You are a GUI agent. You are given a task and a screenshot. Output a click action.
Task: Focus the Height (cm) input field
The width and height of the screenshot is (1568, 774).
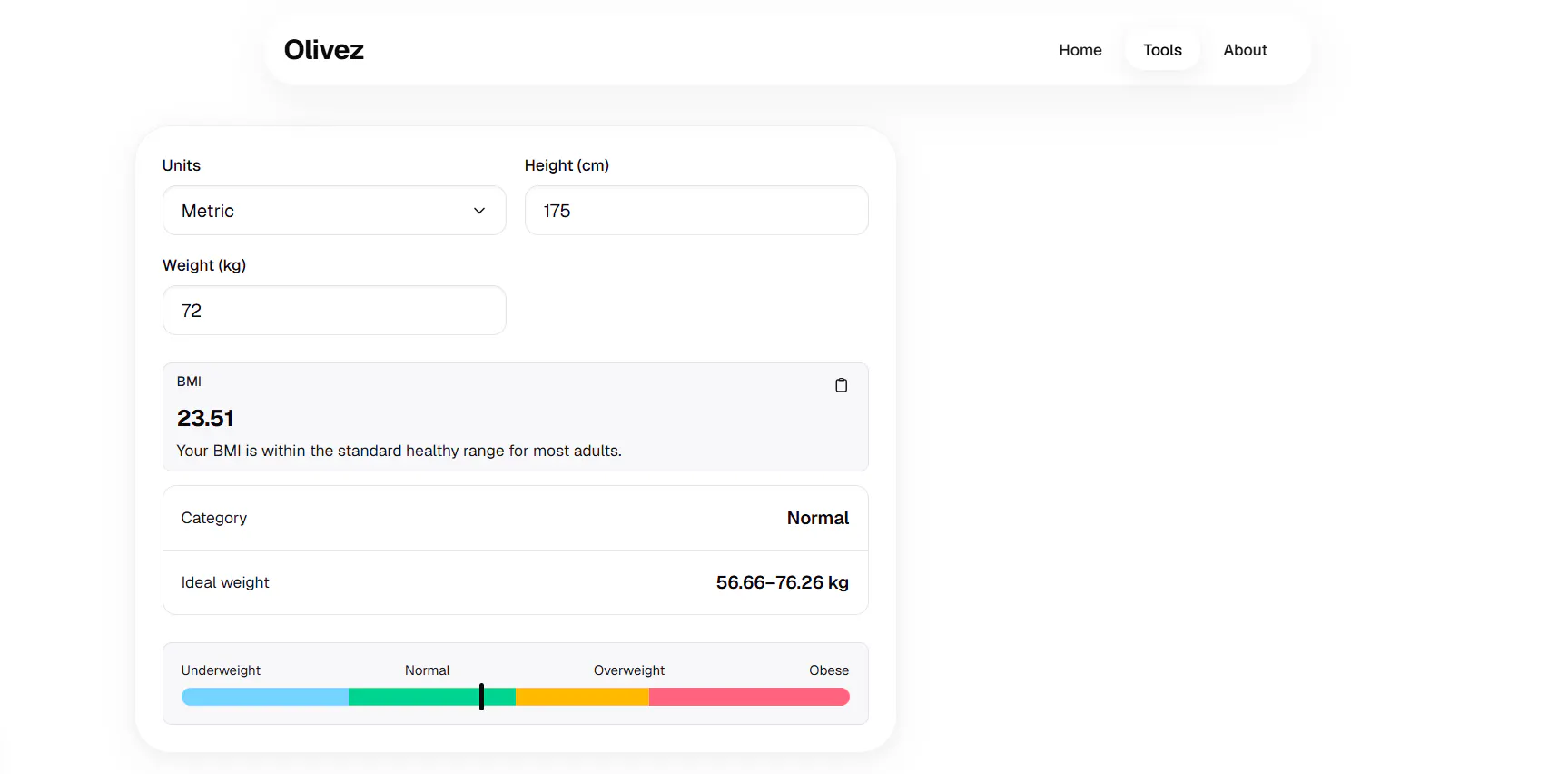[696, 211]
